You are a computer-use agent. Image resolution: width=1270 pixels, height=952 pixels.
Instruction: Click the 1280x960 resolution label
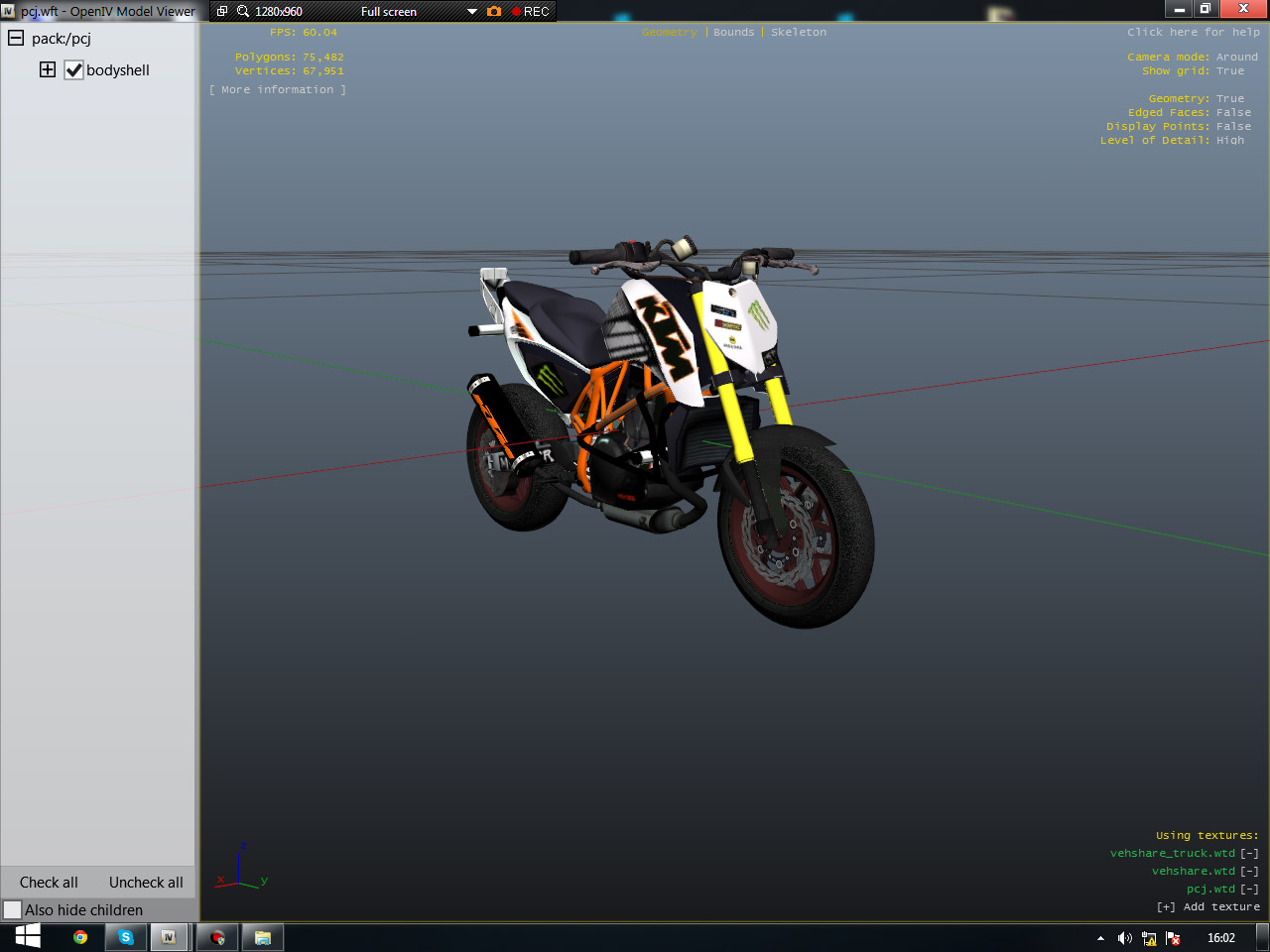[x=279, y=12]
